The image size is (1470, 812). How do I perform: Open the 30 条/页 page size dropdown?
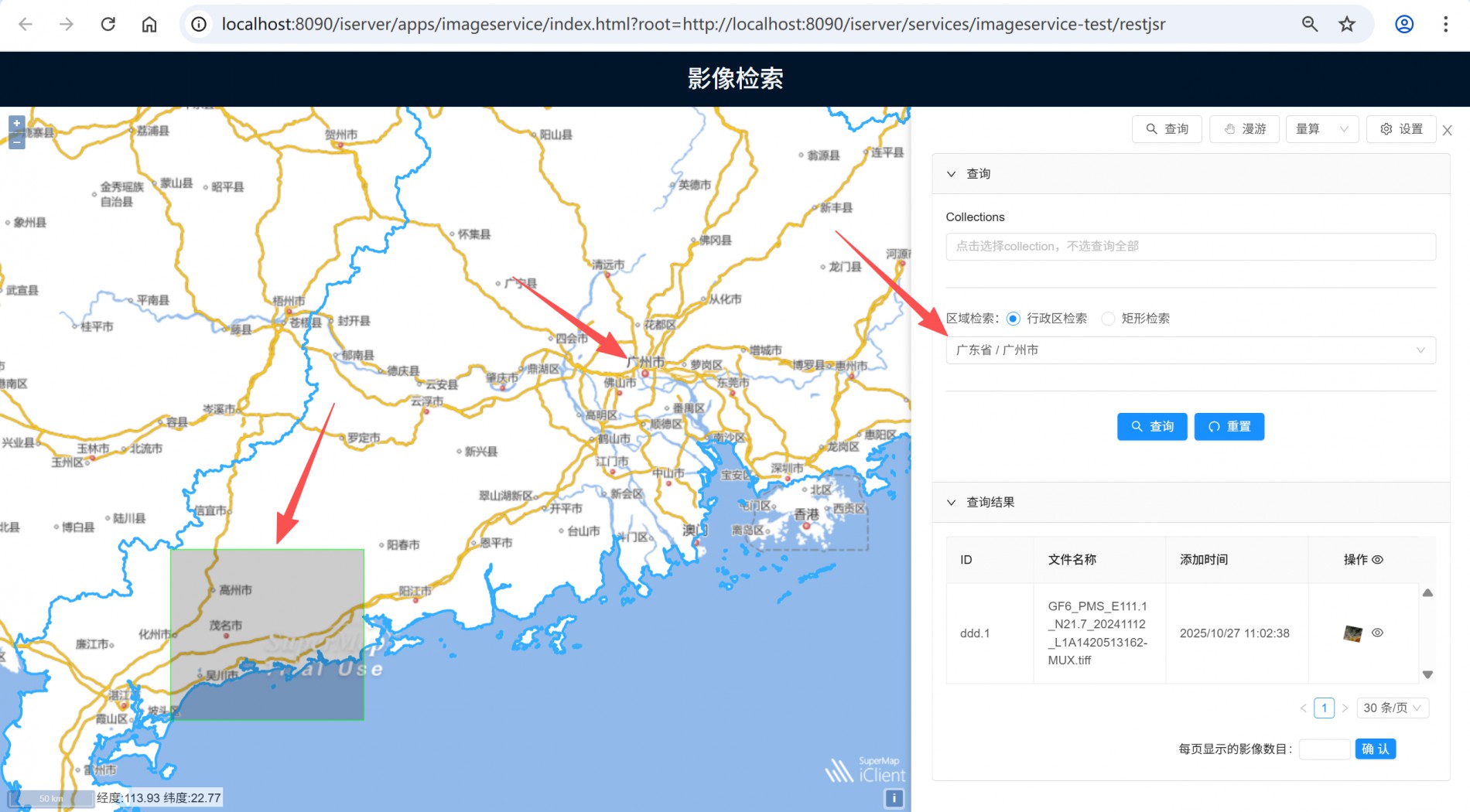1392,708
